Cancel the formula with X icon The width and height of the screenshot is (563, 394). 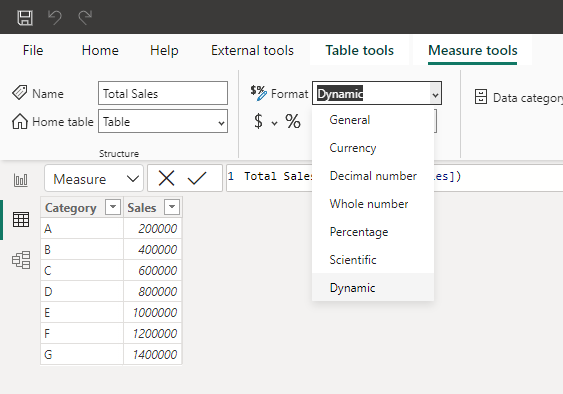coord(166,178)
